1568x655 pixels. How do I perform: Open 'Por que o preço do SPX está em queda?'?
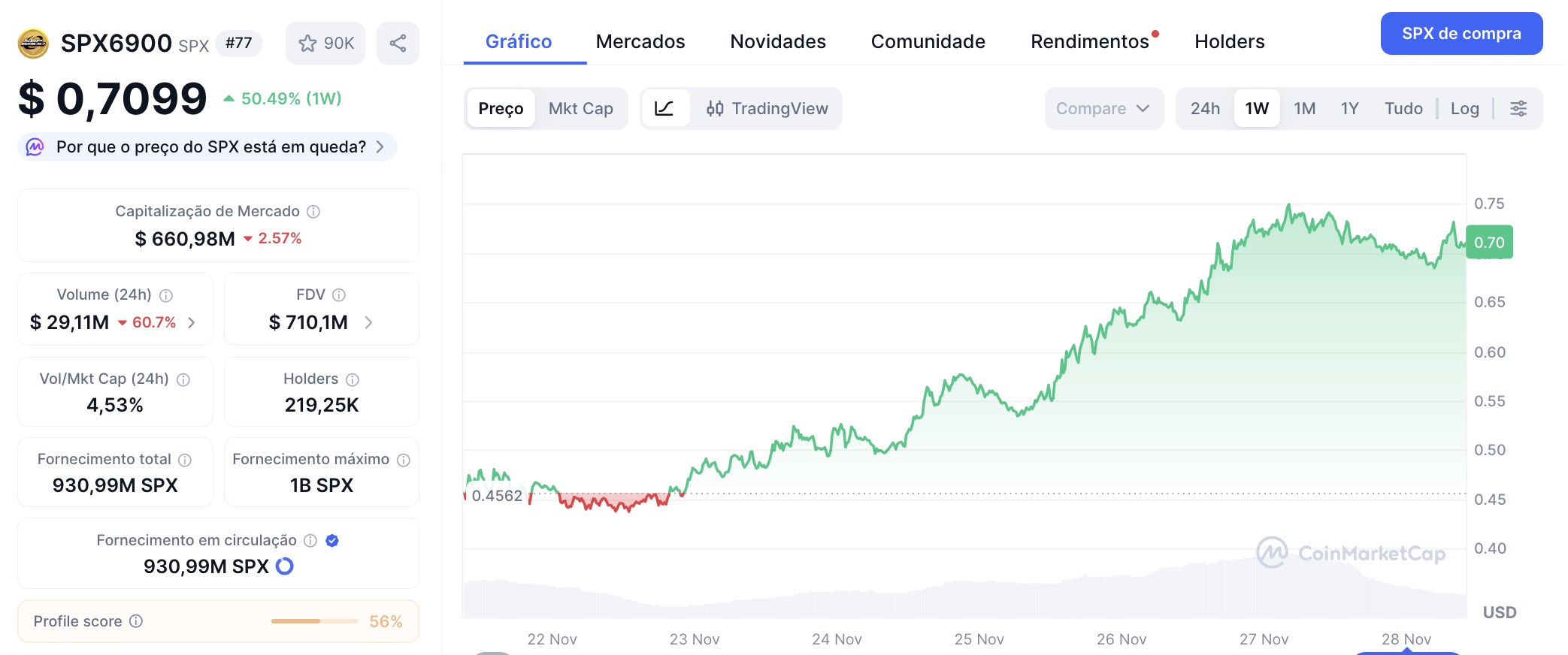coord(208,146)
